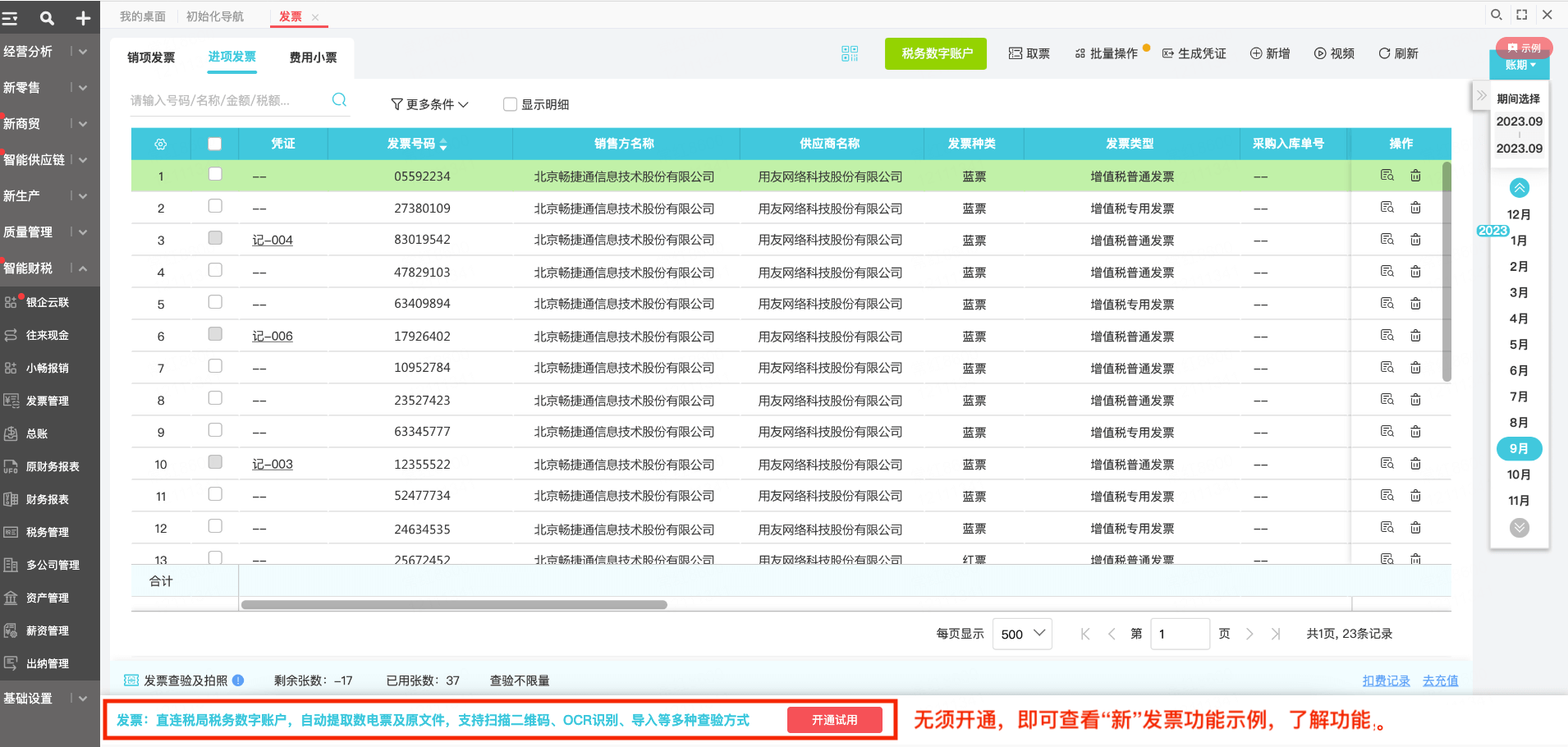Click the table vertical scrollbar

coord(1447,271)
